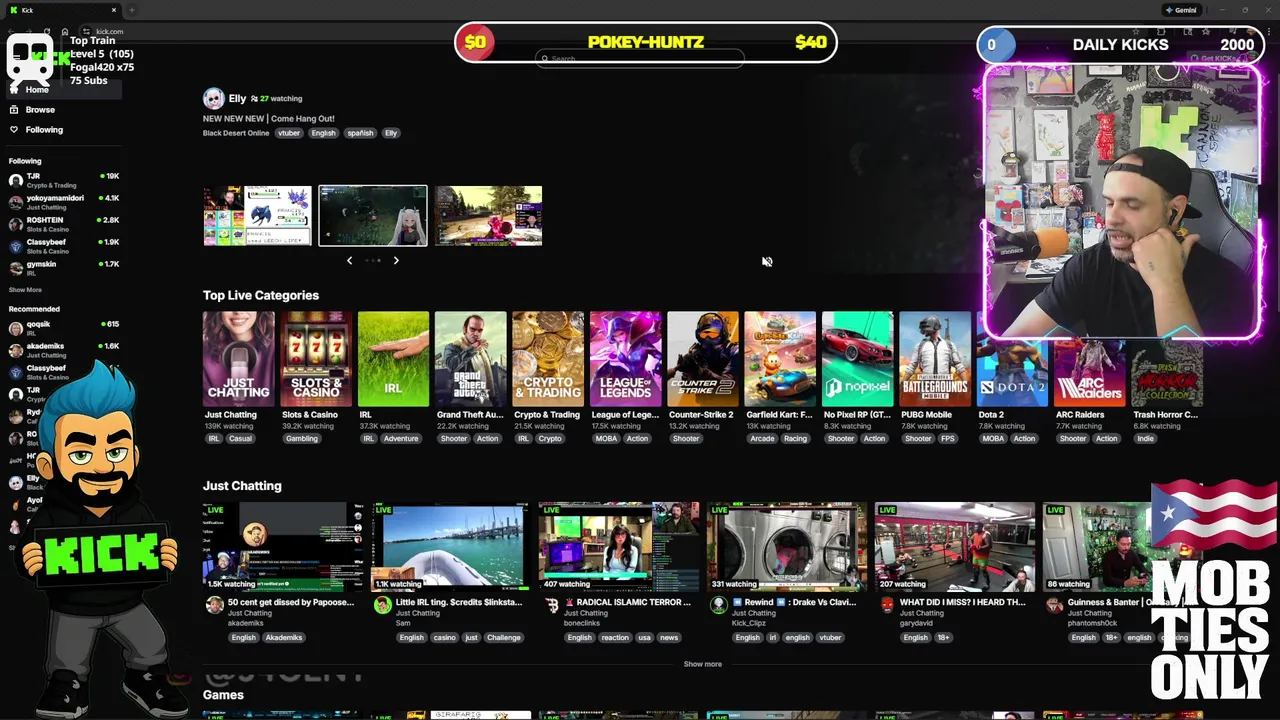Show previous featured stream with left arrow
This screenshot has width=1280, height=720.
click(349, 260)
